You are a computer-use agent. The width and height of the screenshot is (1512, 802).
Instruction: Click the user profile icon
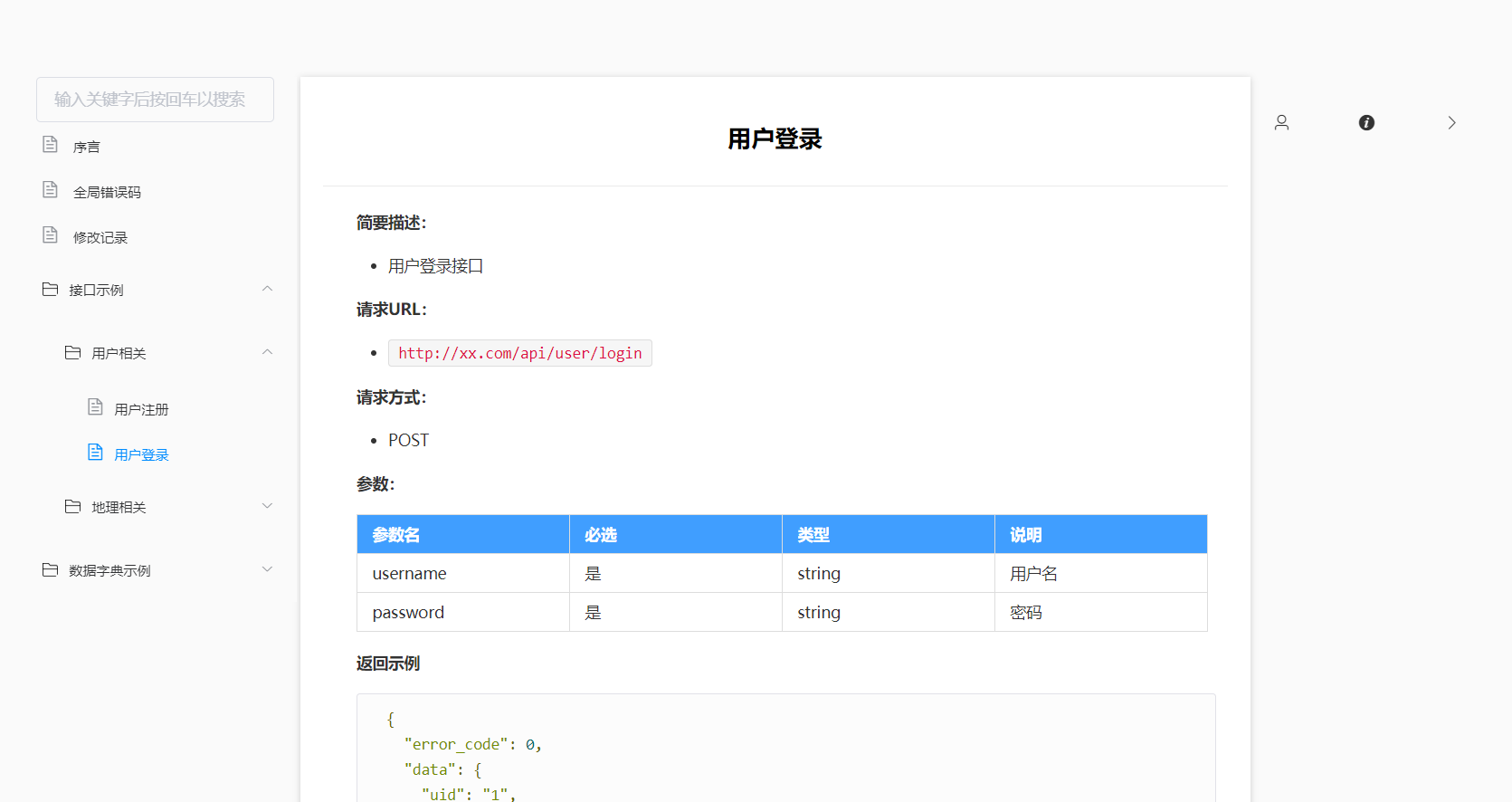click(1281, 122)
